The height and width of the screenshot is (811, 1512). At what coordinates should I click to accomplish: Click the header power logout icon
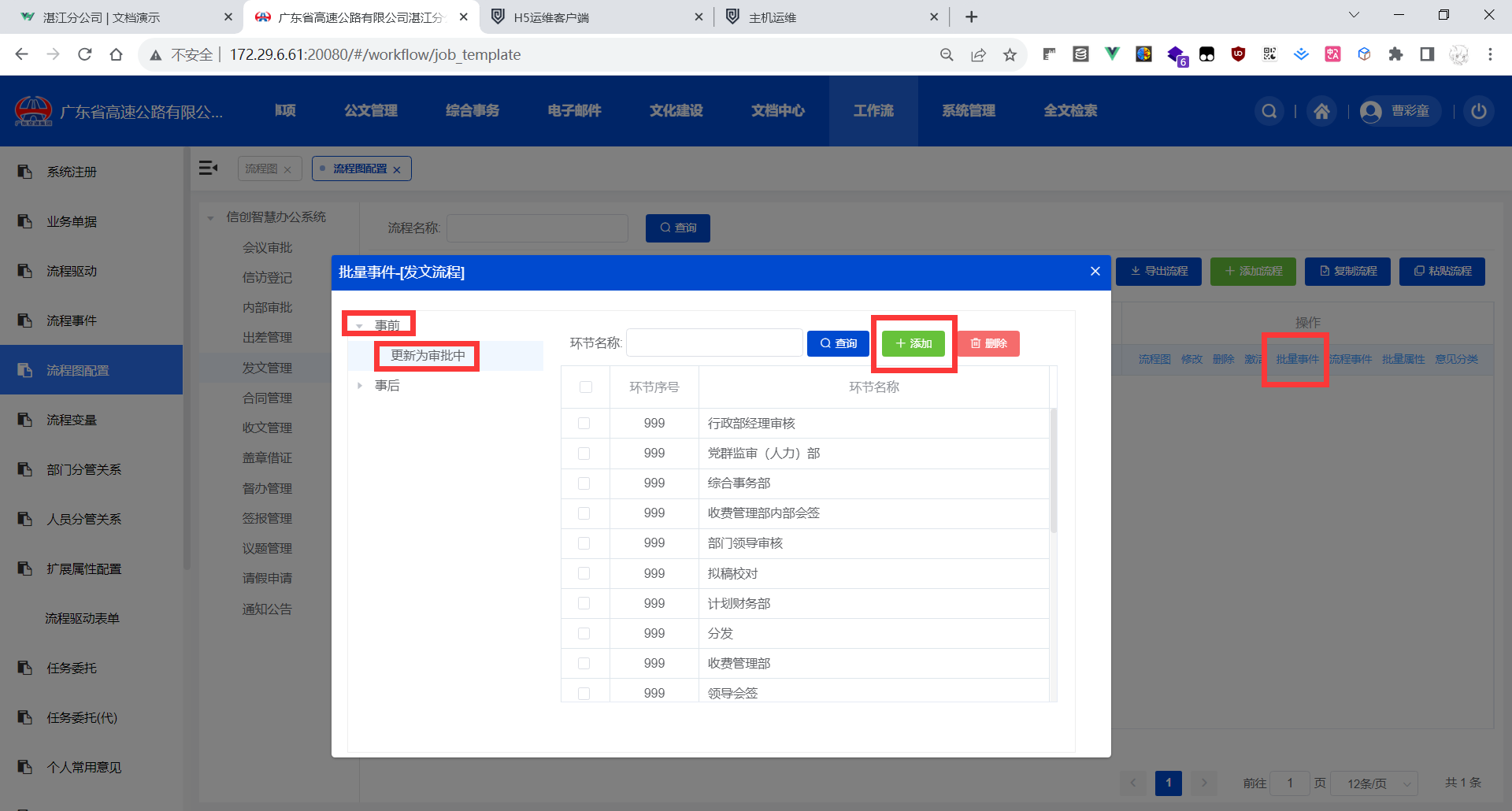click(x=1479, y=111)
